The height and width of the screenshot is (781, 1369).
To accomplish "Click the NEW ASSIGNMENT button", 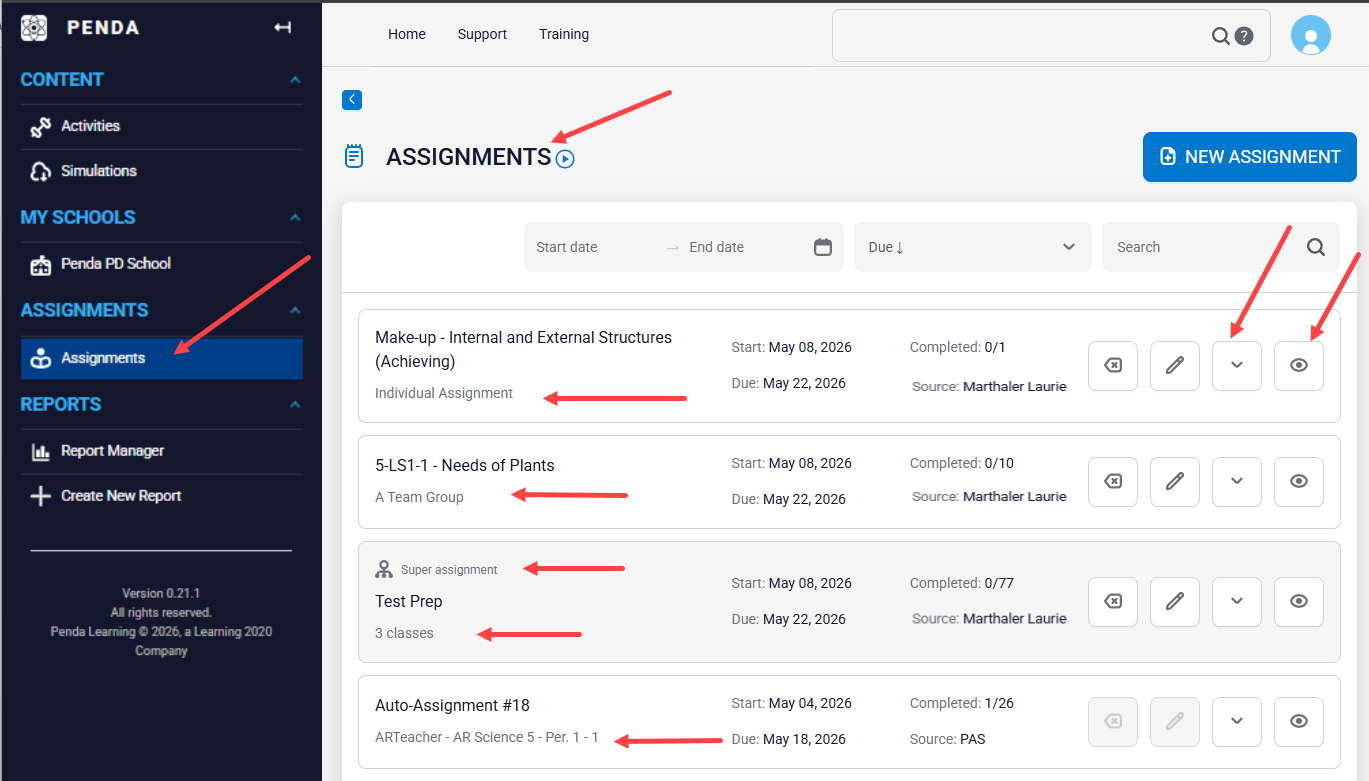I will (1250, 157).
